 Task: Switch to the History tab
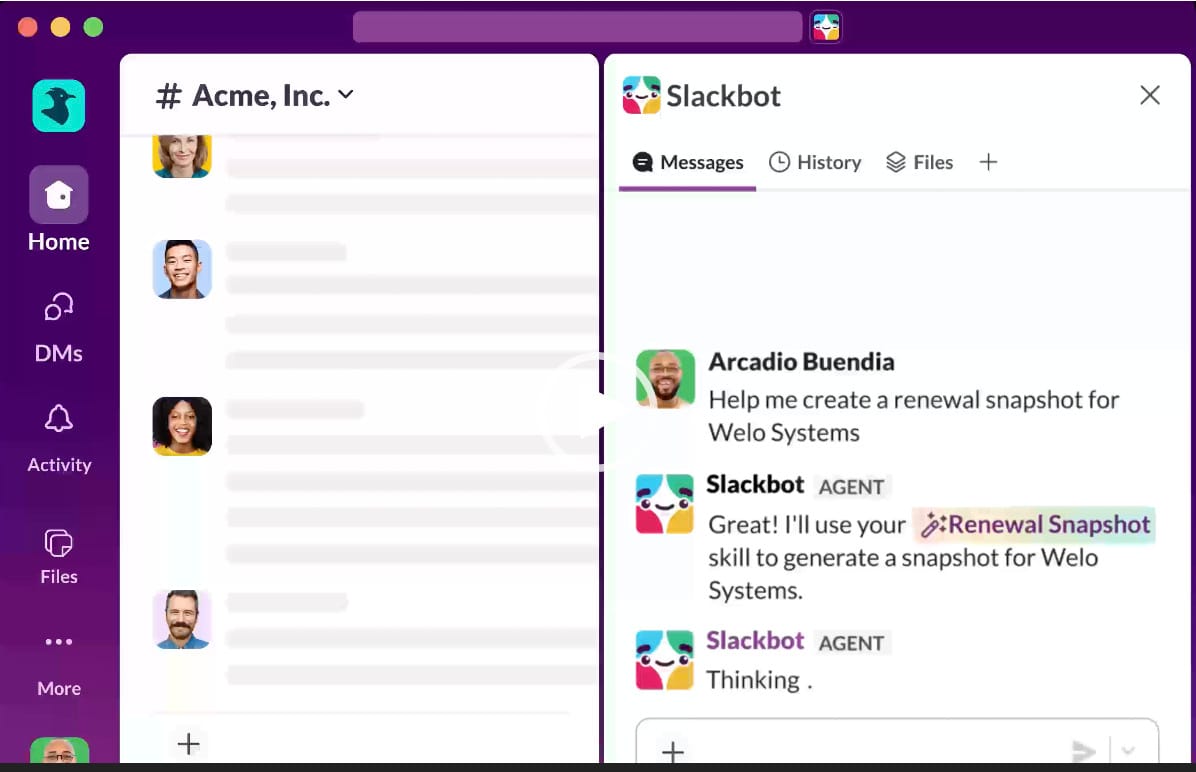pyautogui.click(x=814, y=162)
